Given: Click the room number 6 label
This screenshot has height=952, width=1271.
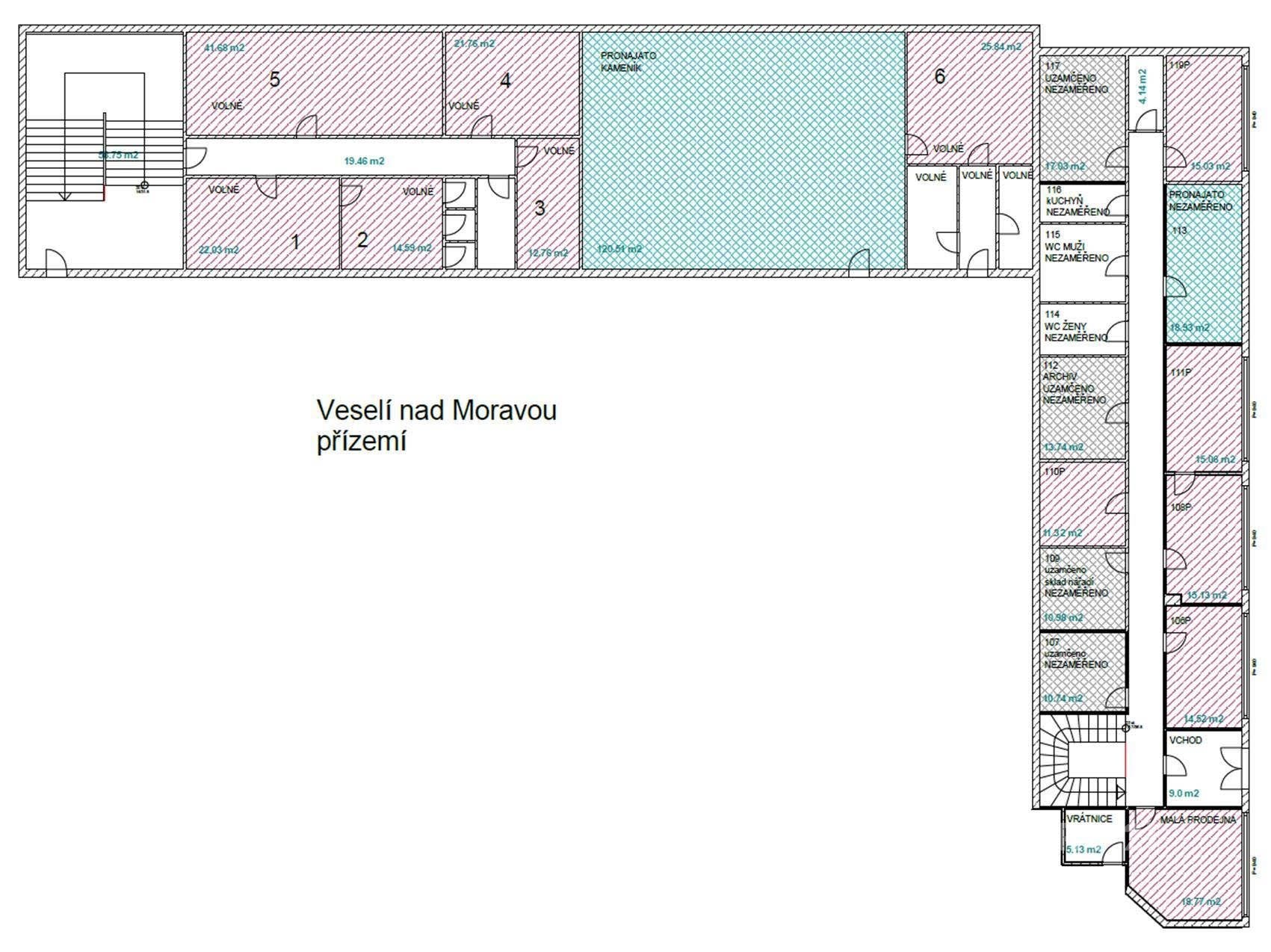Looking at the screenshot, I should 939,76.
